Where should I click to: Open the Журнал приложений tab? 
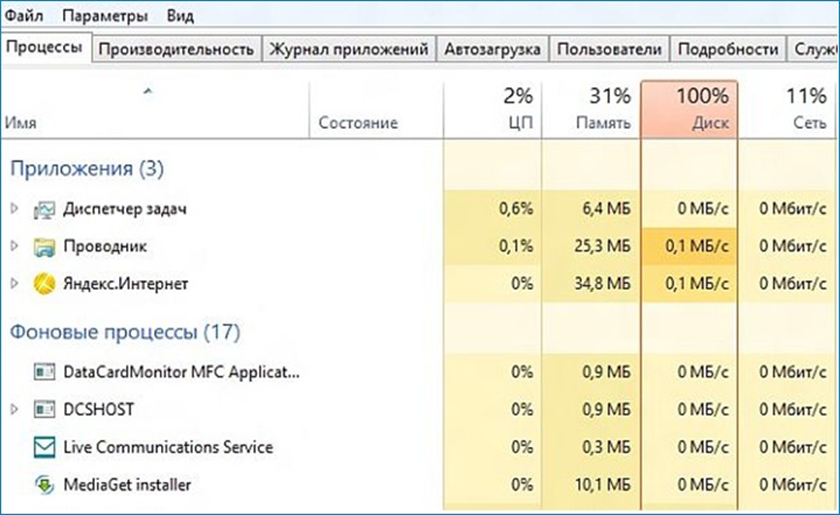coord(349,49)
